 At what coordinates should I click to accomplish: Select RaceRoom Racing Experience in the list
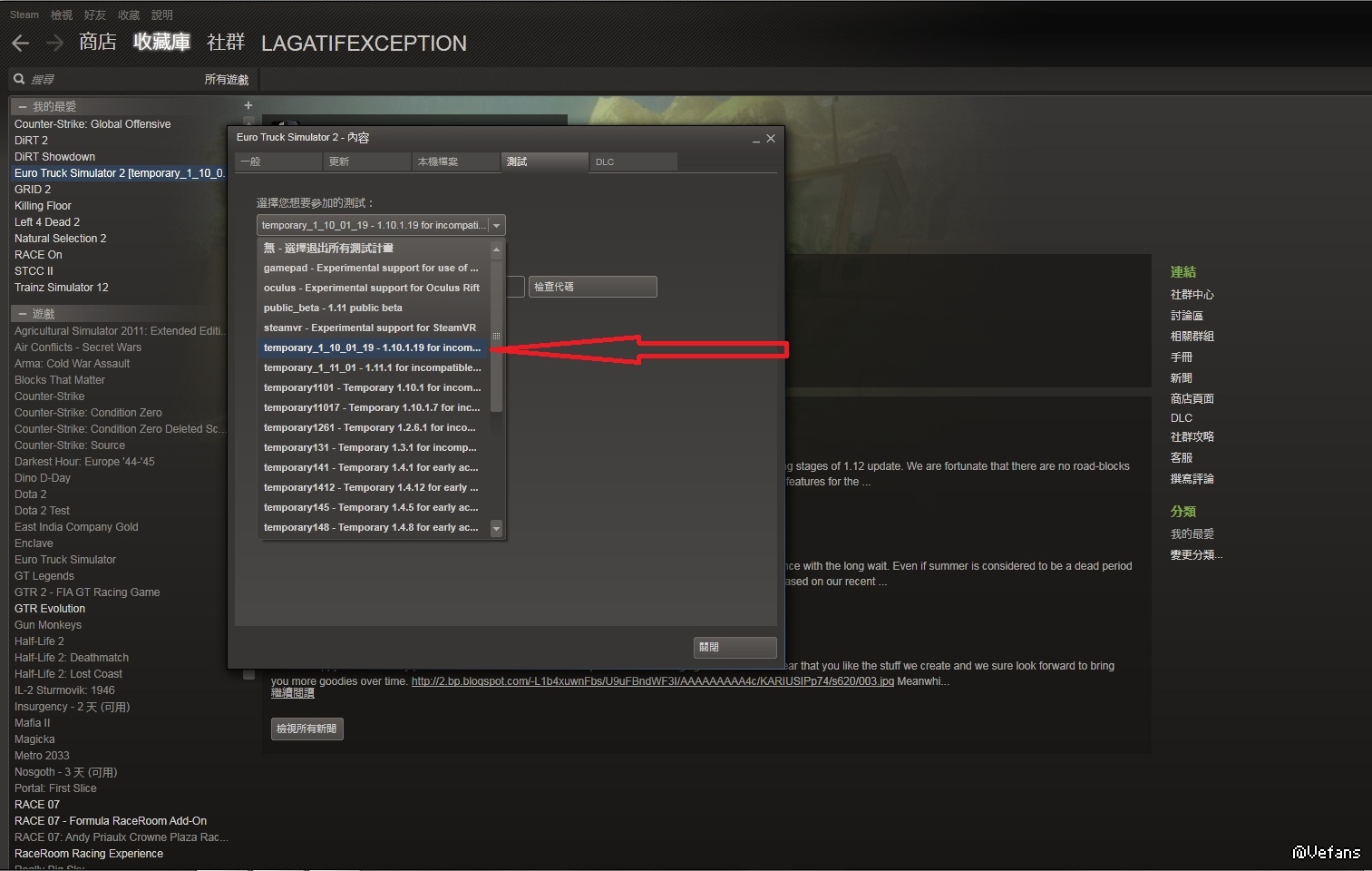(x=89, y=854)
